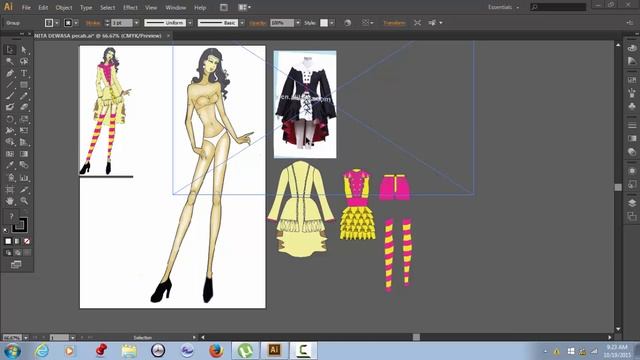Image resolution: width=640 pixels, height=360 pixels.
Task: Select the Pencil tool
Action: pos(24,96)
